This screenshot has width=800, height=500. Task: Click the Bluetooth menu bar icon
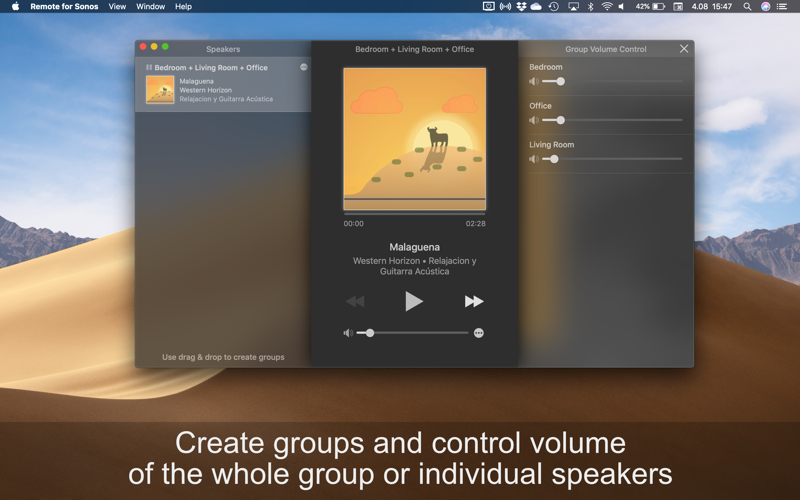click(x=590, y=7)
